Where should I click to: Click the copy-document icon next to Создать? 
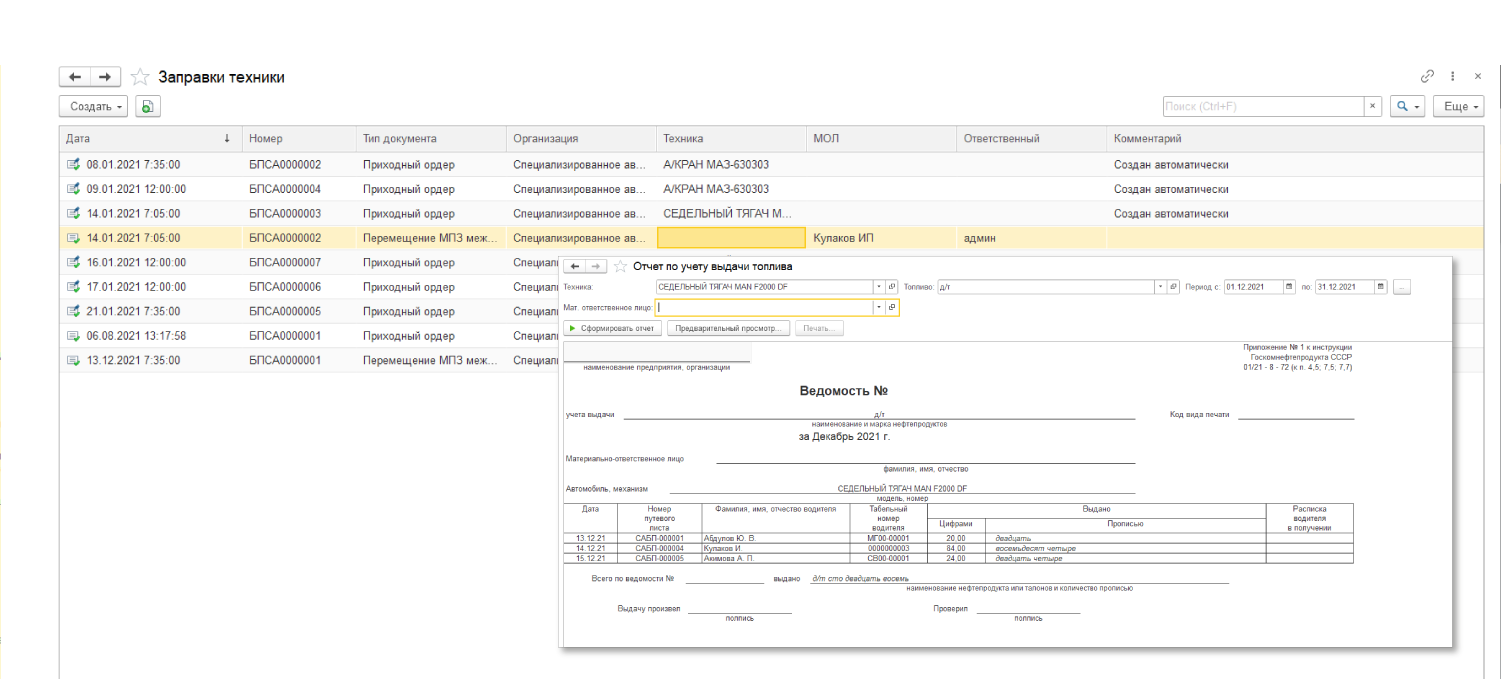tap(148, 106)
